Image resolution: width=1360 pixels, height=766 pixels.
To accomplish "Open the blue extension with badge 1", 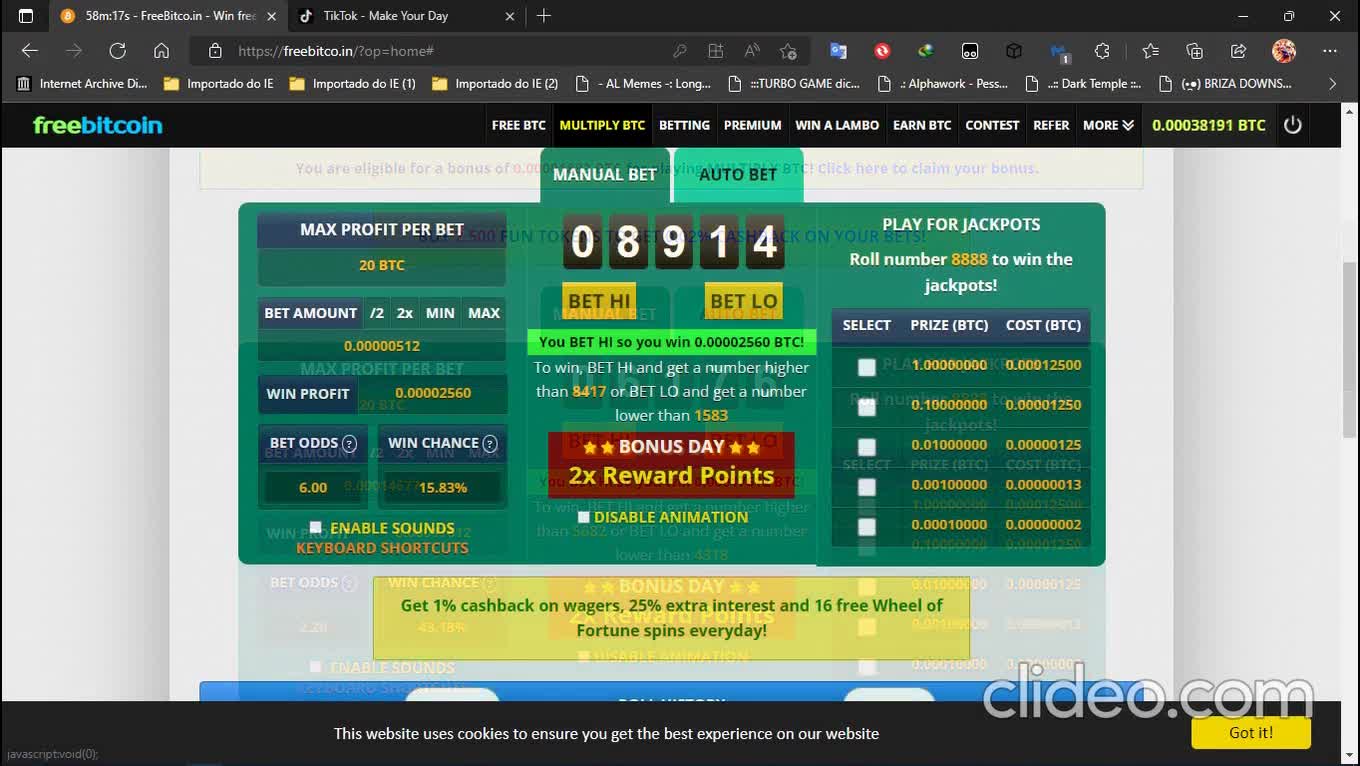I will tap(1059, 51).
